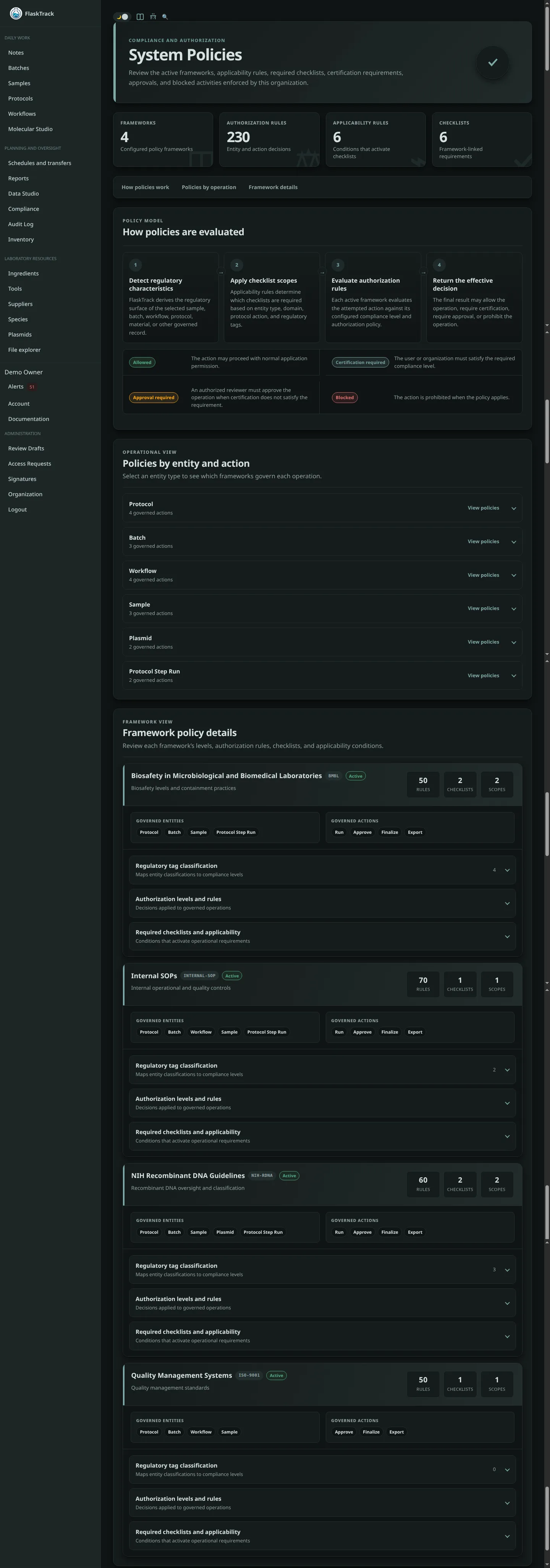The width and height of the screenshot is (550, 1568).
Task: Expand Internal SOPs Authorization levels and rules
Action: tap(322, 1103)
